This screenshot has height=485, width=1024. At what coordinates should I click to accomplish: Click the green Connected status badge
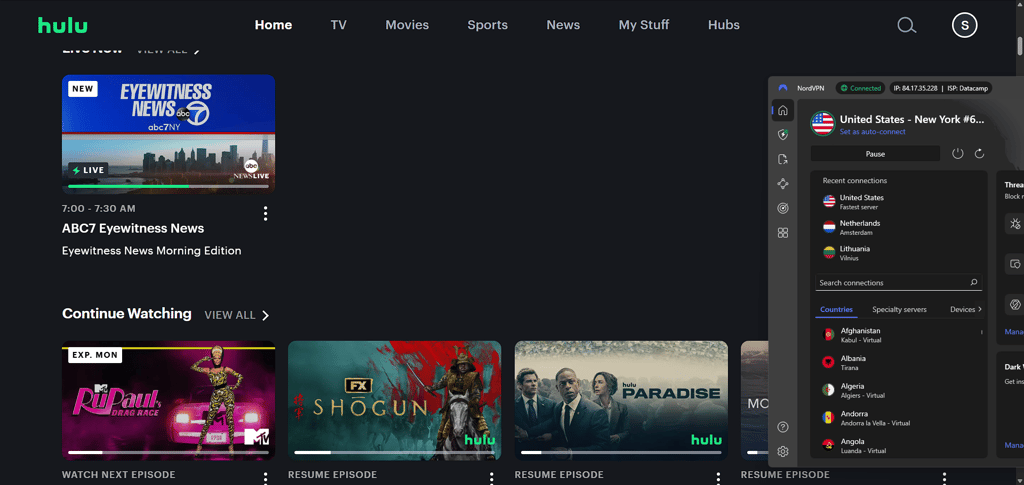[860, 87]
